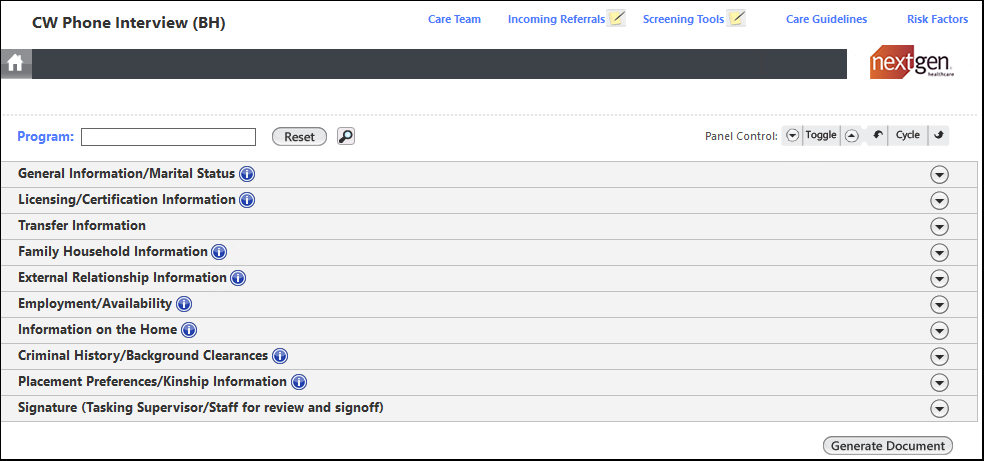Viewport: 984px width, 461px height.
Task: Expand all panels with Panel Control down arrow
Action: [x=792, y=136]
